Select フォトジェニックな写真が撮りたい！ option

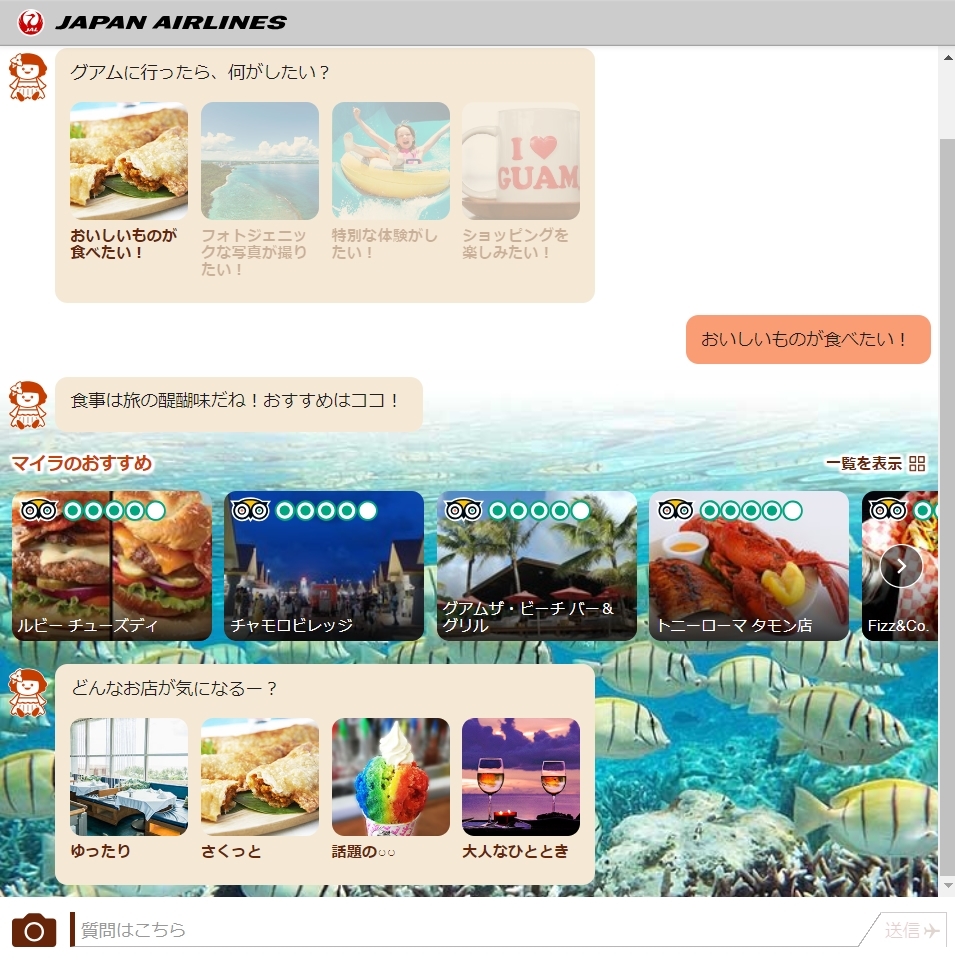pos(260,190)
